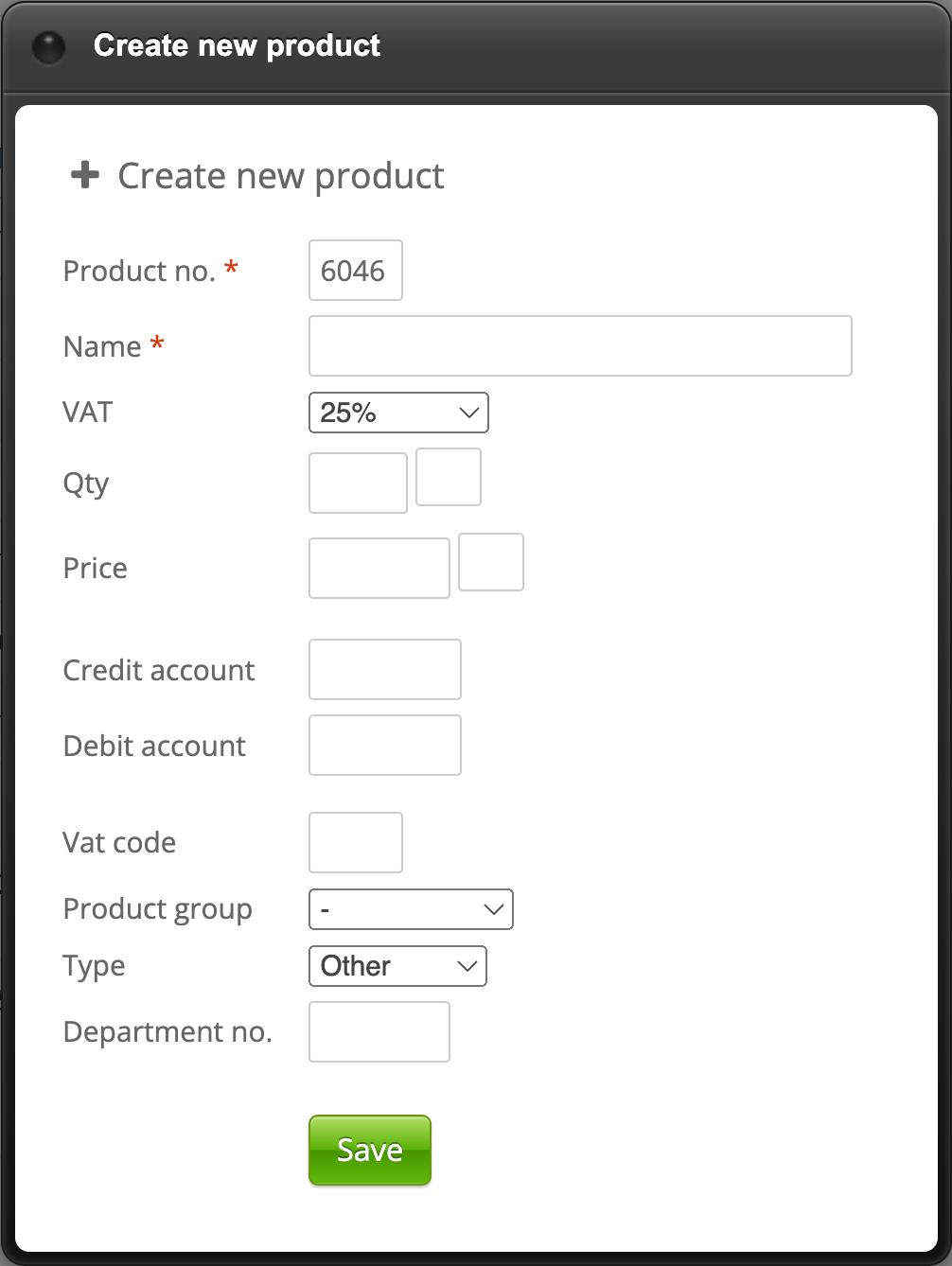952x1266 pixels.
Task: Click the Product group label text
Action: [x=157, y=909]
